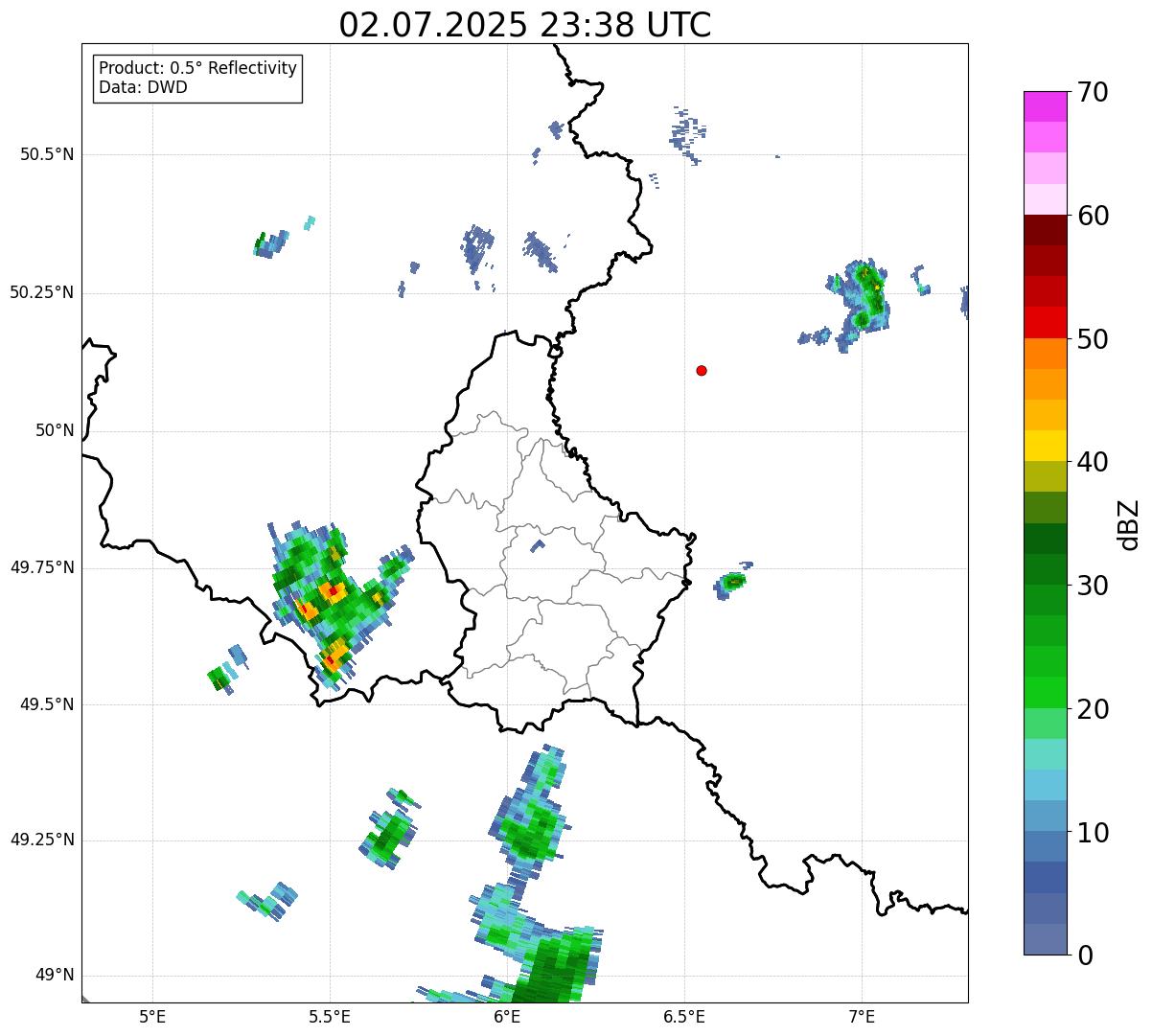Pick the grey-blue bottom colorbar swatch

[1046, 939]
